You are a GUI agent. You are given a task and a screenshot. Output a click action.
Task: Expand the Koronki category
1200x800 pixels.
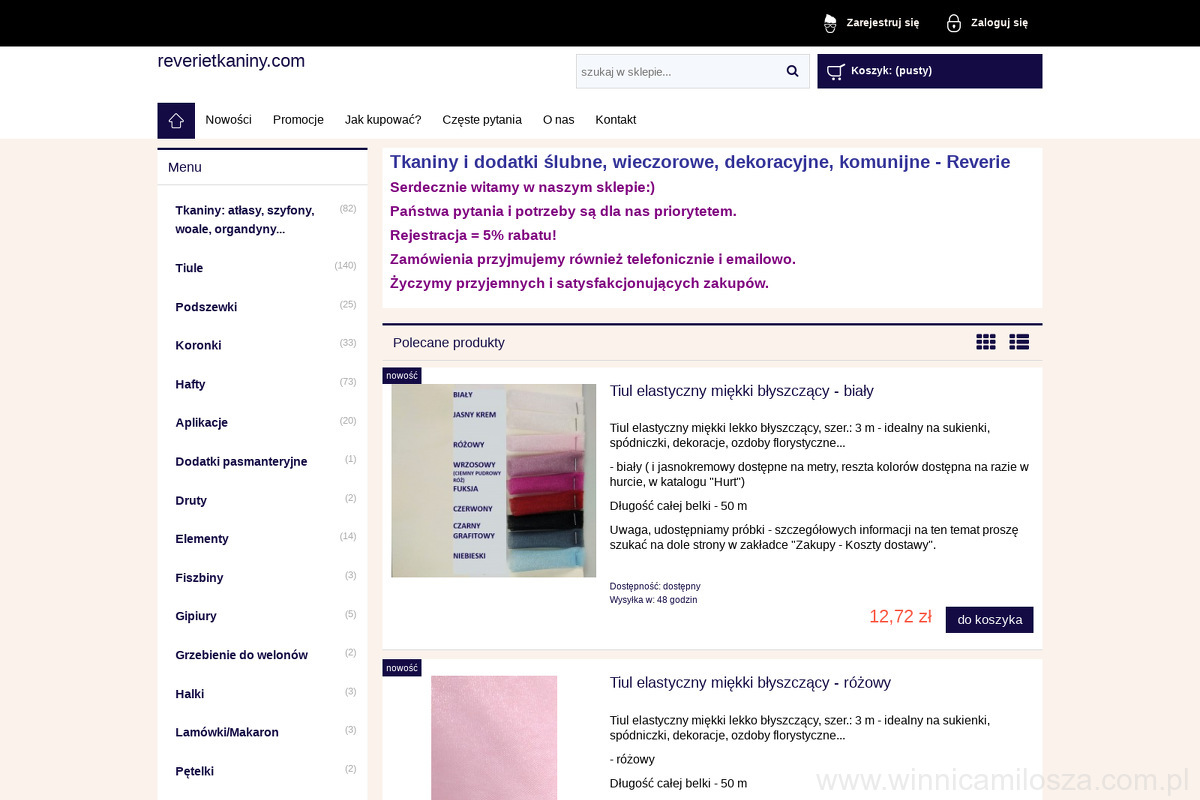pyautogui.click(x=198, y=345)
